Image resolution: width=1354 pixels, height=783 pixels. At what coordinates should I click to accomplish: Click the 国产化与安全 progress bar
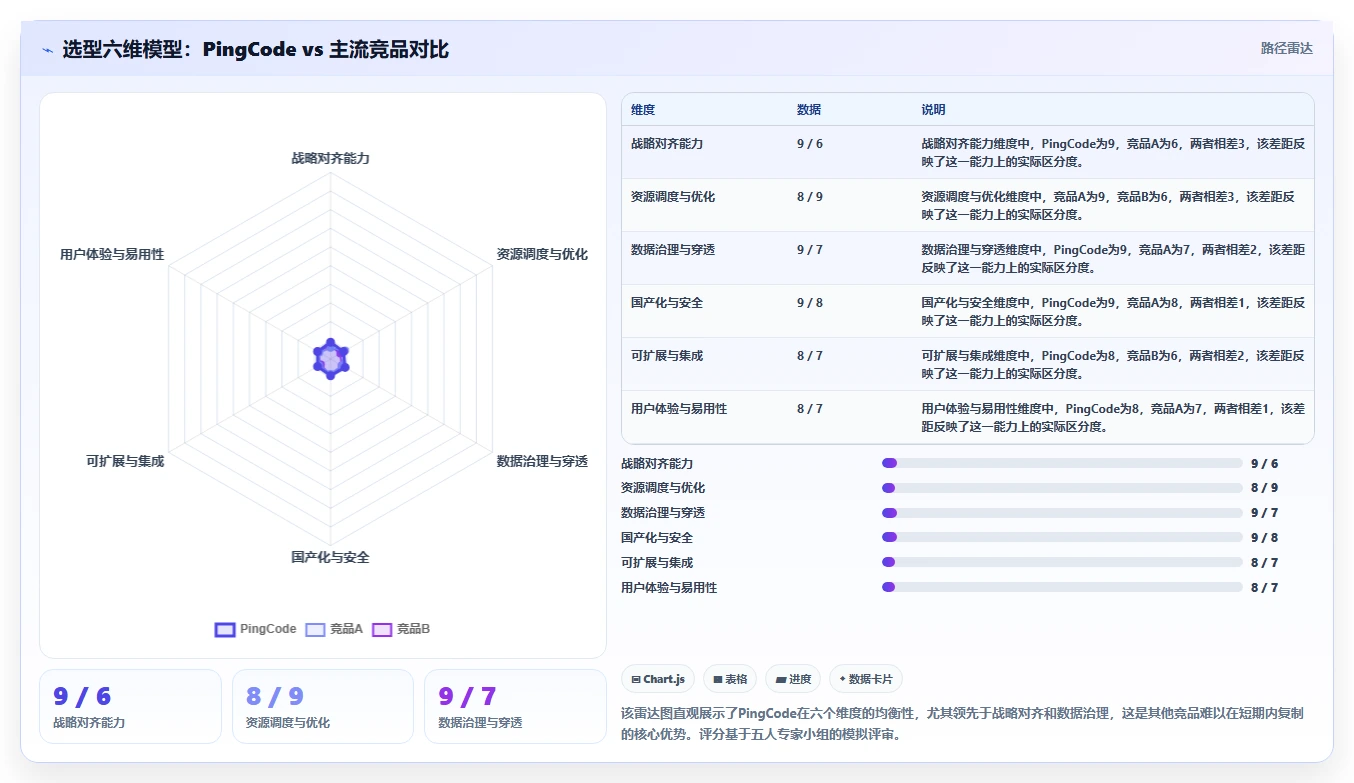[1062, 538]
